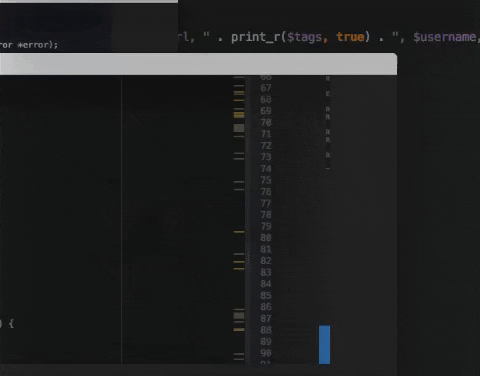Click the blue highlighted block near line 89
The image size is (480, 376).
click(x=324, y=345)
